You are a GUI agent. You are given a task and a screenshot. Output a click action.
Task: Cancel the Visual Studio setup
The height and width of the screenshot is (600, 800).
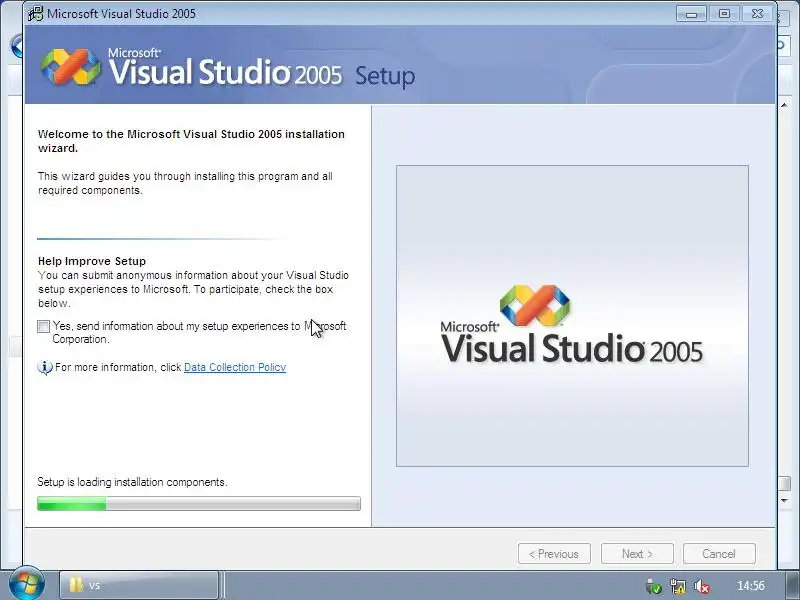tap(719, 554)
